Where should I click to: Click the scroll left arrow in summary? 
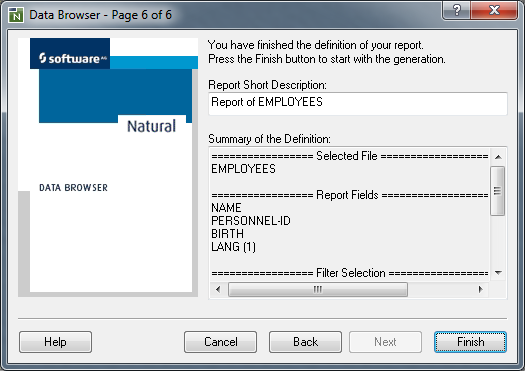point(218,289)
